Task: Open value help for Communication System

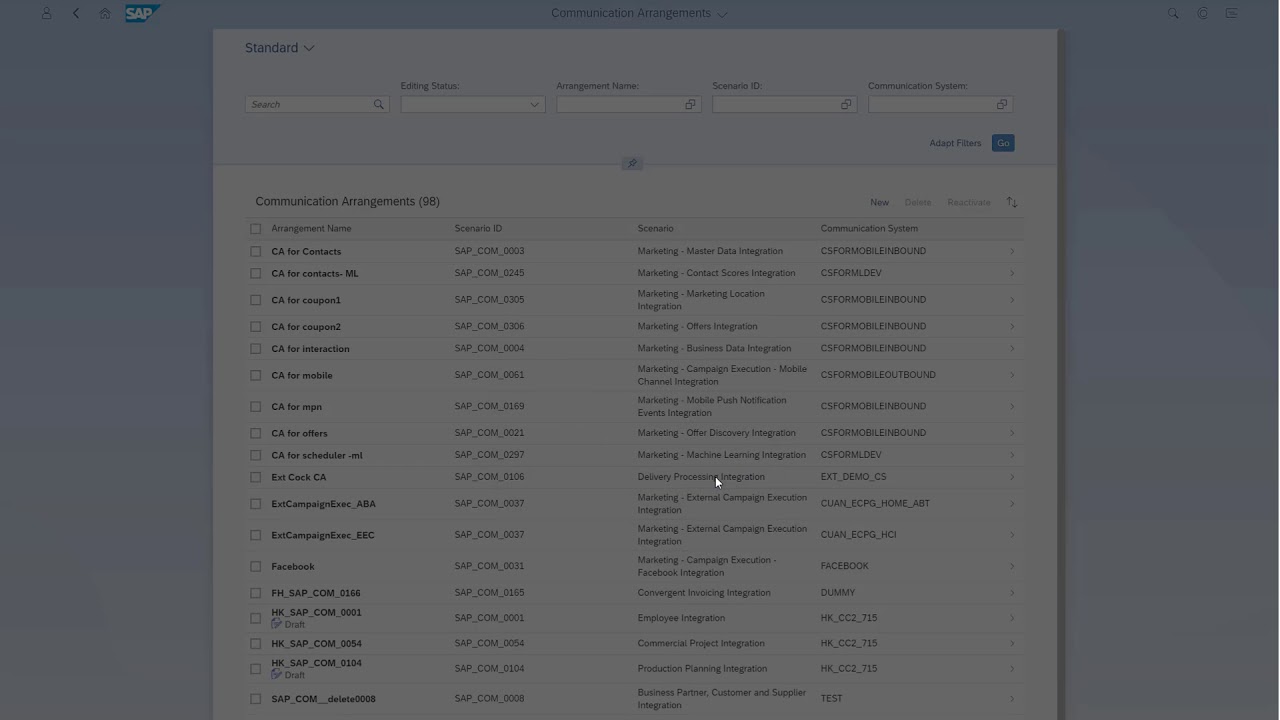Action: [x=1002, y=104]
